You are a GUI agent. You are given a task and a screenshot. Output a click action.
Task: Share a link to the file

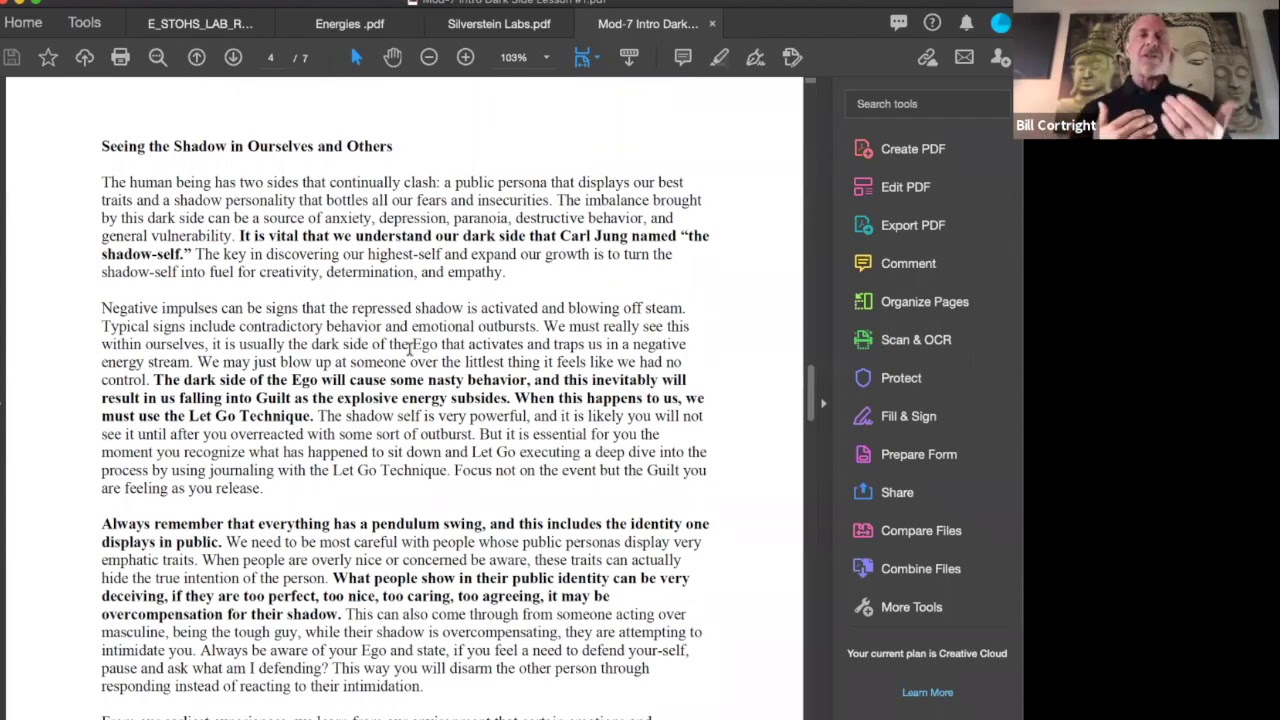coord(928,58)
